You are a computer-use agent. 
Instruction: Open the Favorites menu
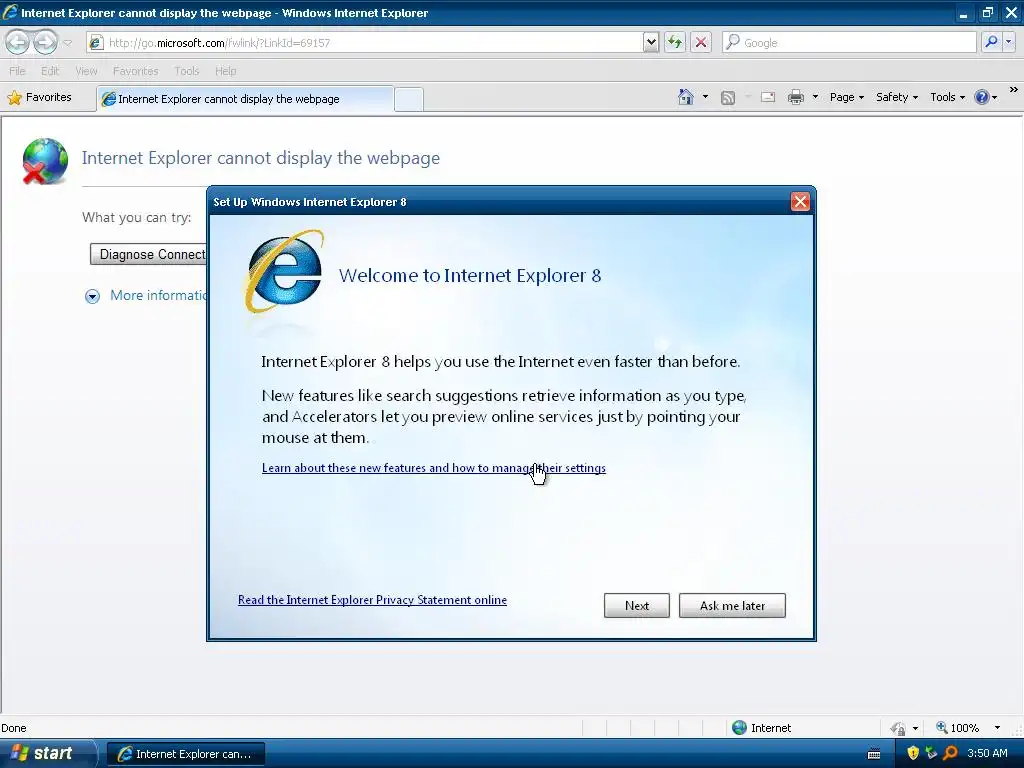(x=135, y=71)
